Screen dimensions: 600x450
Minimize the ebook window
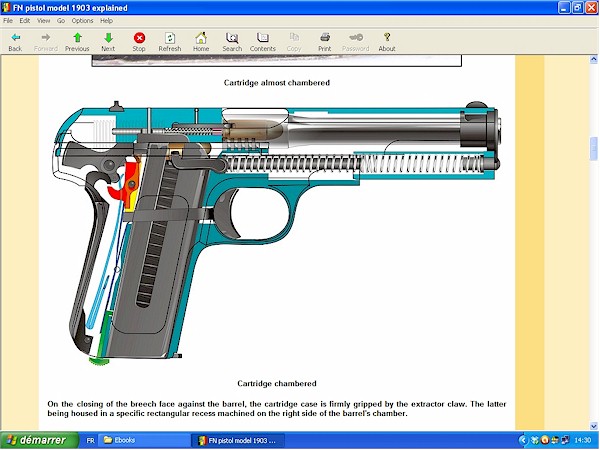[564, 8]
